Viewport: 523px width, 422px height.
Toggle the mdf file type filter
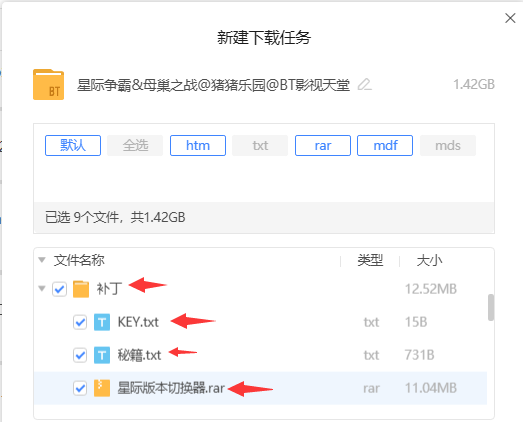385,145
